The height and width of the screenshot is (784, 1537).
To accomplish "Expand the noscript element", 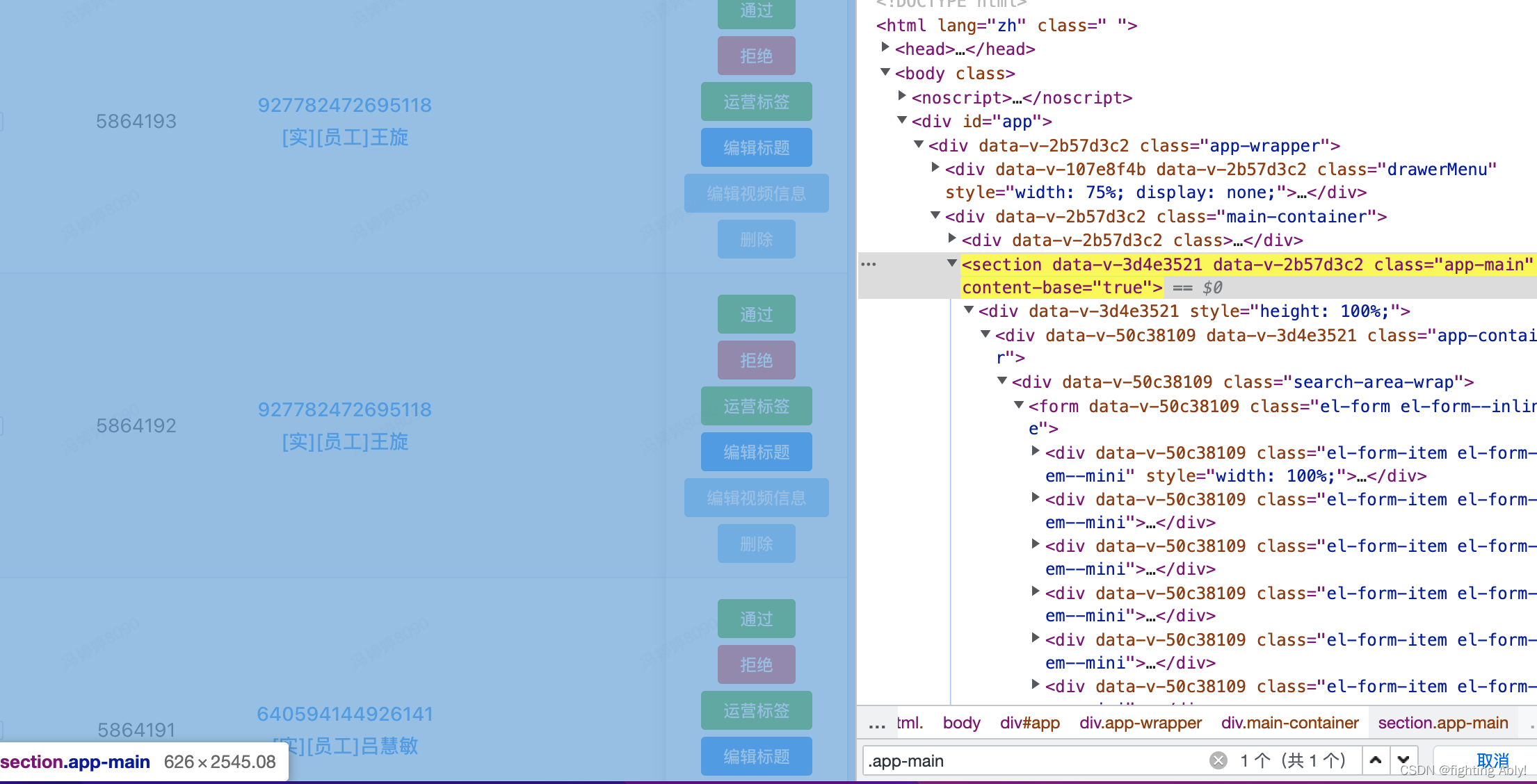I will 902,95.
